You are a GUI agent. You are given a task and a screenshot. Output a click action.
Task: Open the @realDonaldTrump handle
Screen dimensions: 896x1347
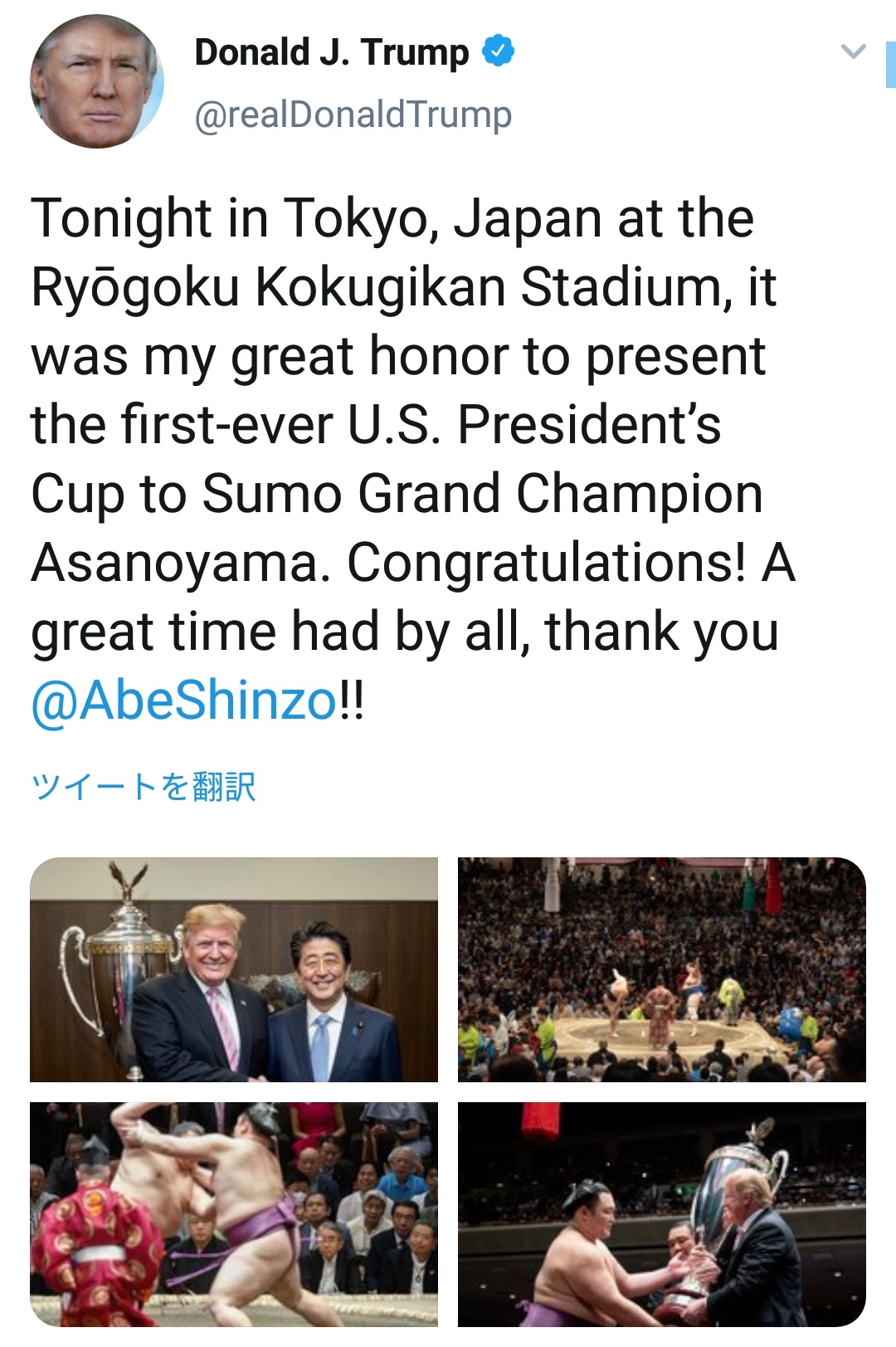(x=353, y=115)
